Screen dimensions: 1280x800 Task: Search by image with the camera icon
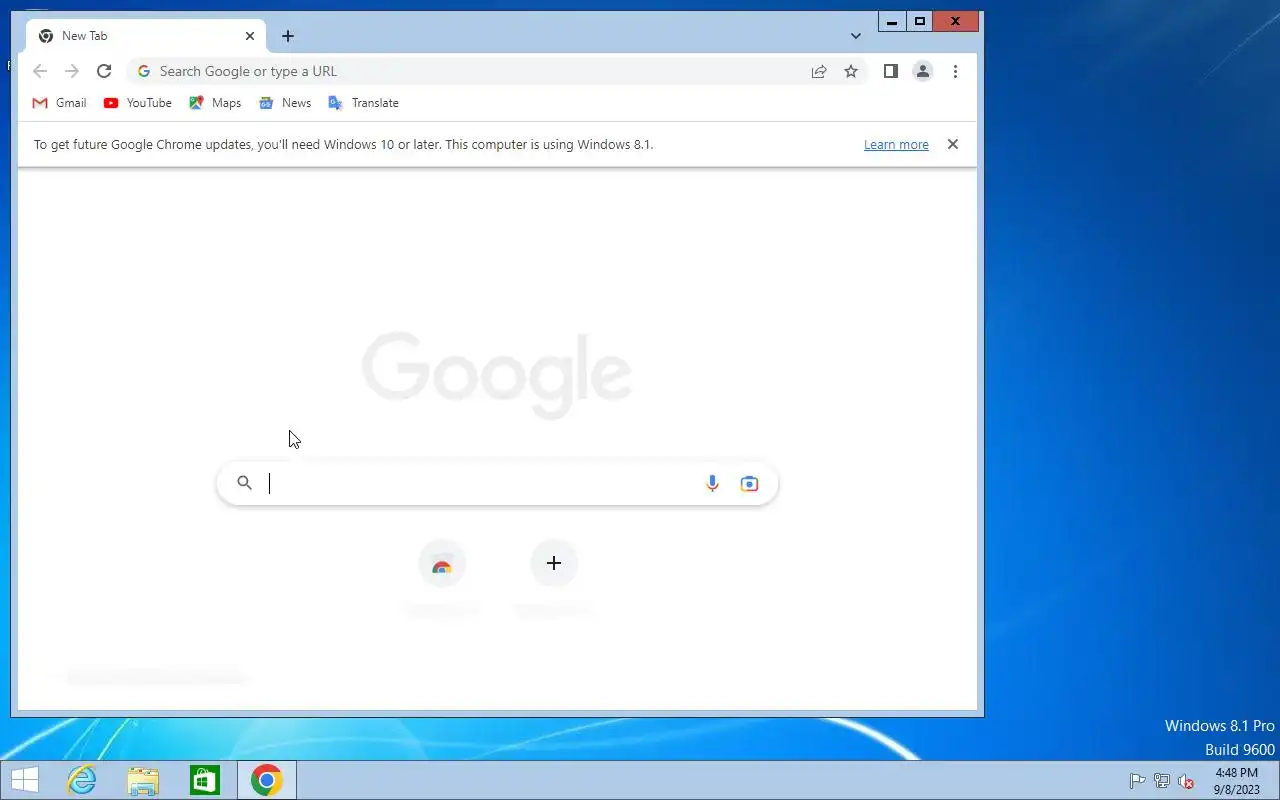(x=749, y=484)
